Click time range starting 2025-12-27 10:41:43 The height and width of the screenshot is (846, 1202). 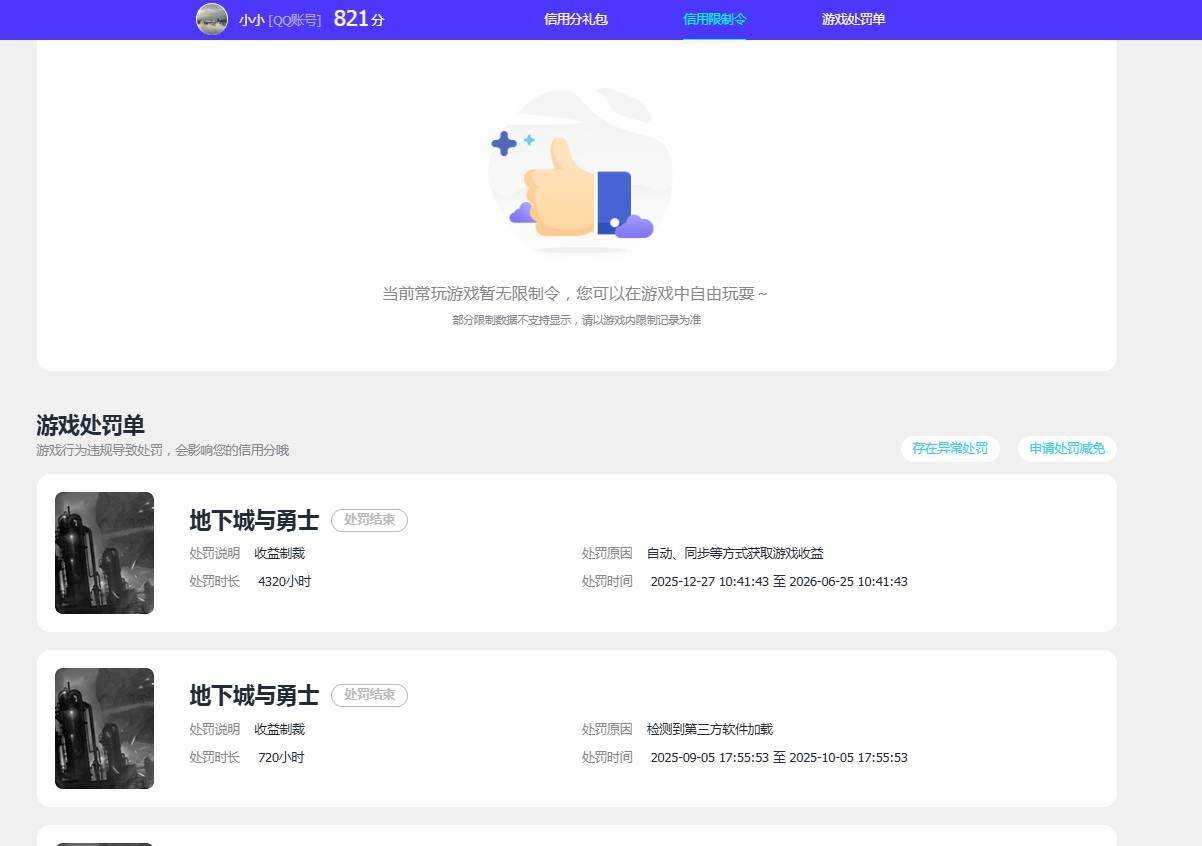coord(779,581)
